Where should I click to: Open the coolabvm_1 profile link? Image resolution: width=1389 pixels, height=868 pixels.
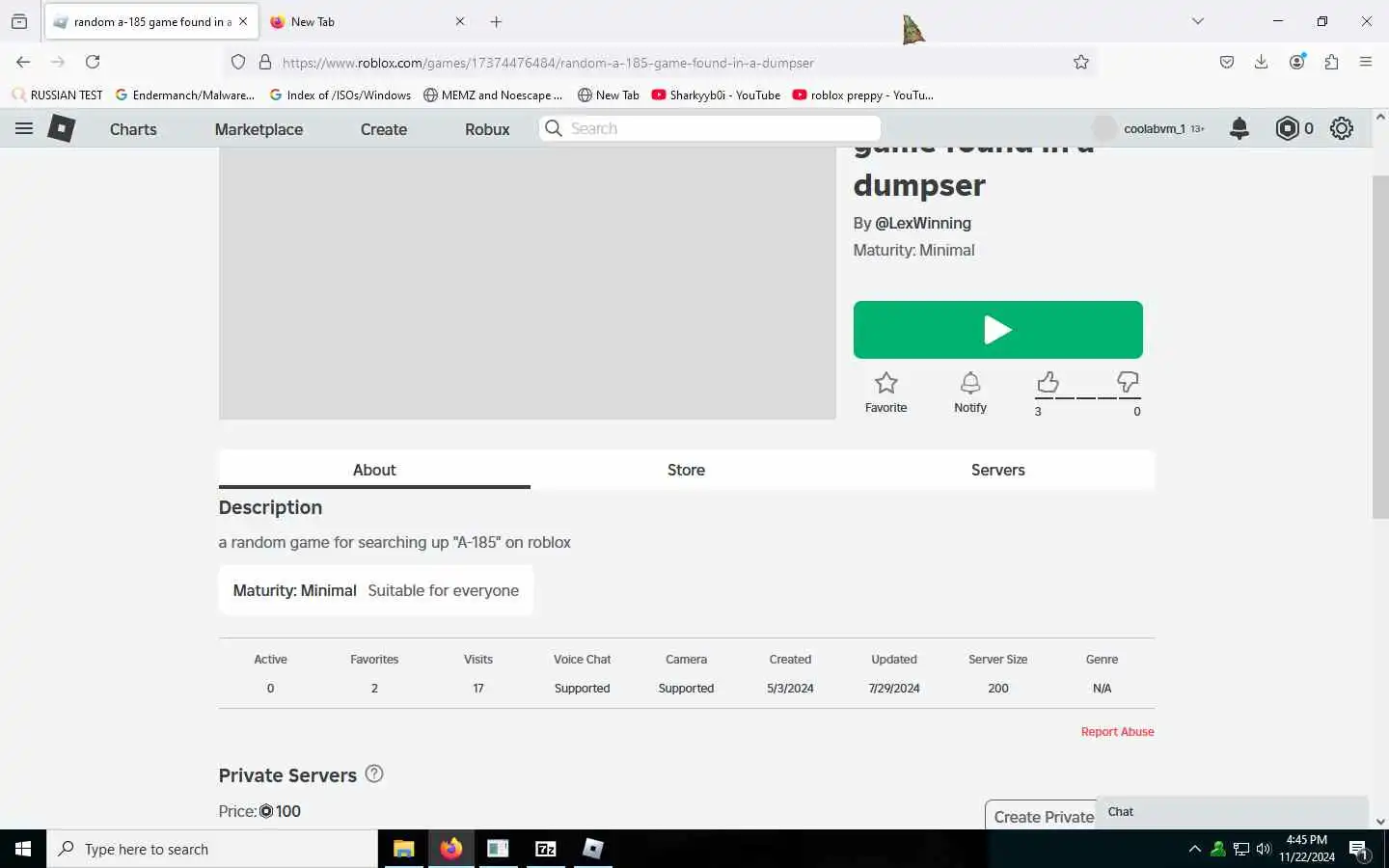1155,128
